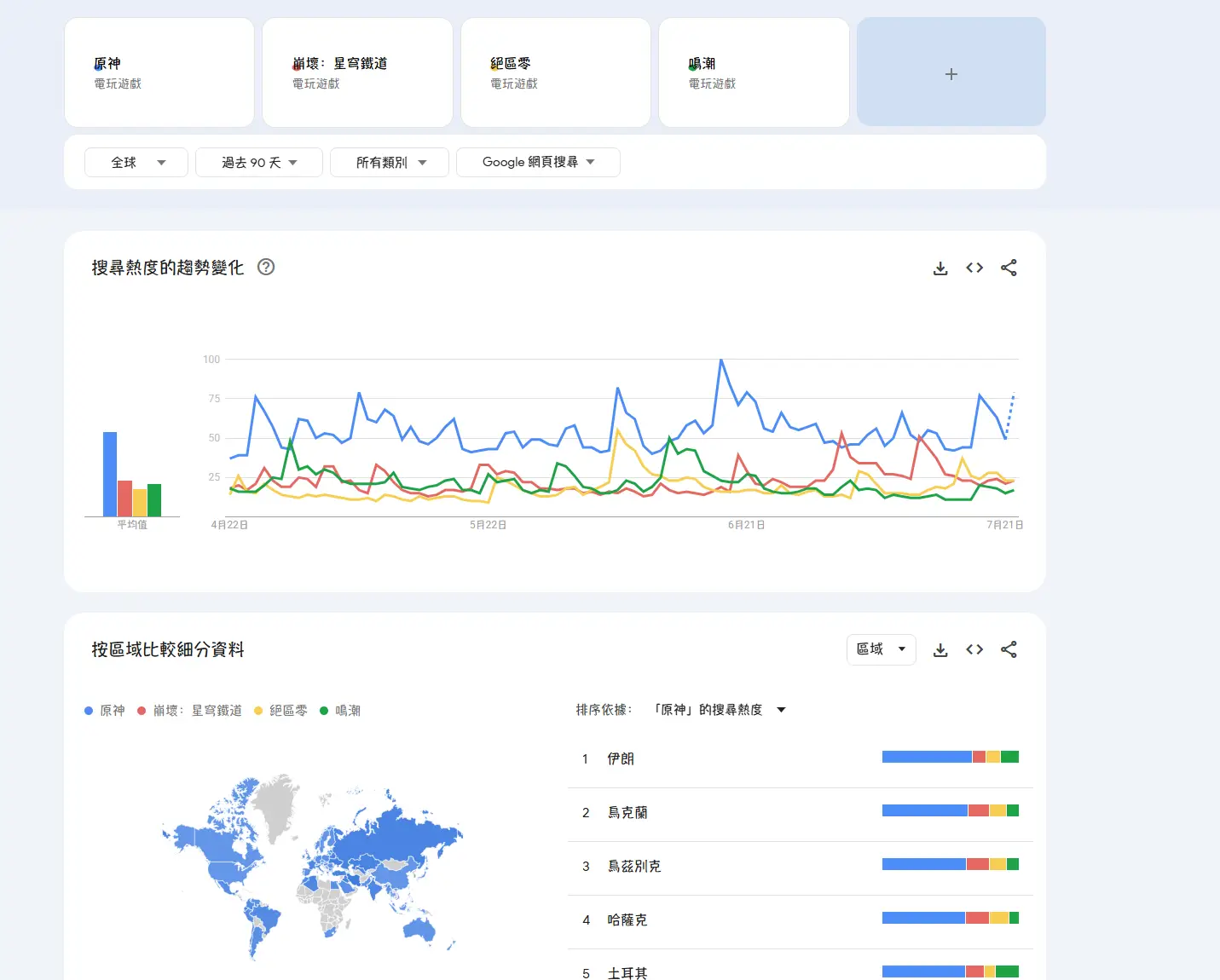Open embed code for 按區域比較細分資料
Screen dimensions: 1220x980
(974, 649)
